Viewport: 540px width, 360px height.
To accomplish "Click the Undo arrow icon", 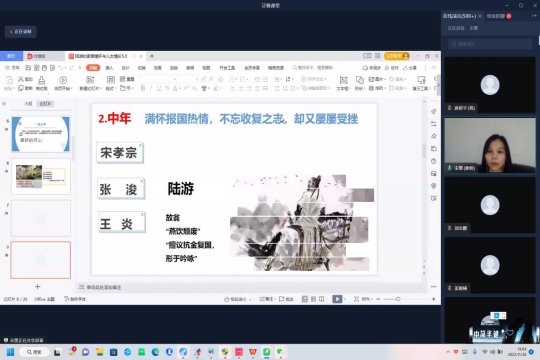I will [61, 68].
